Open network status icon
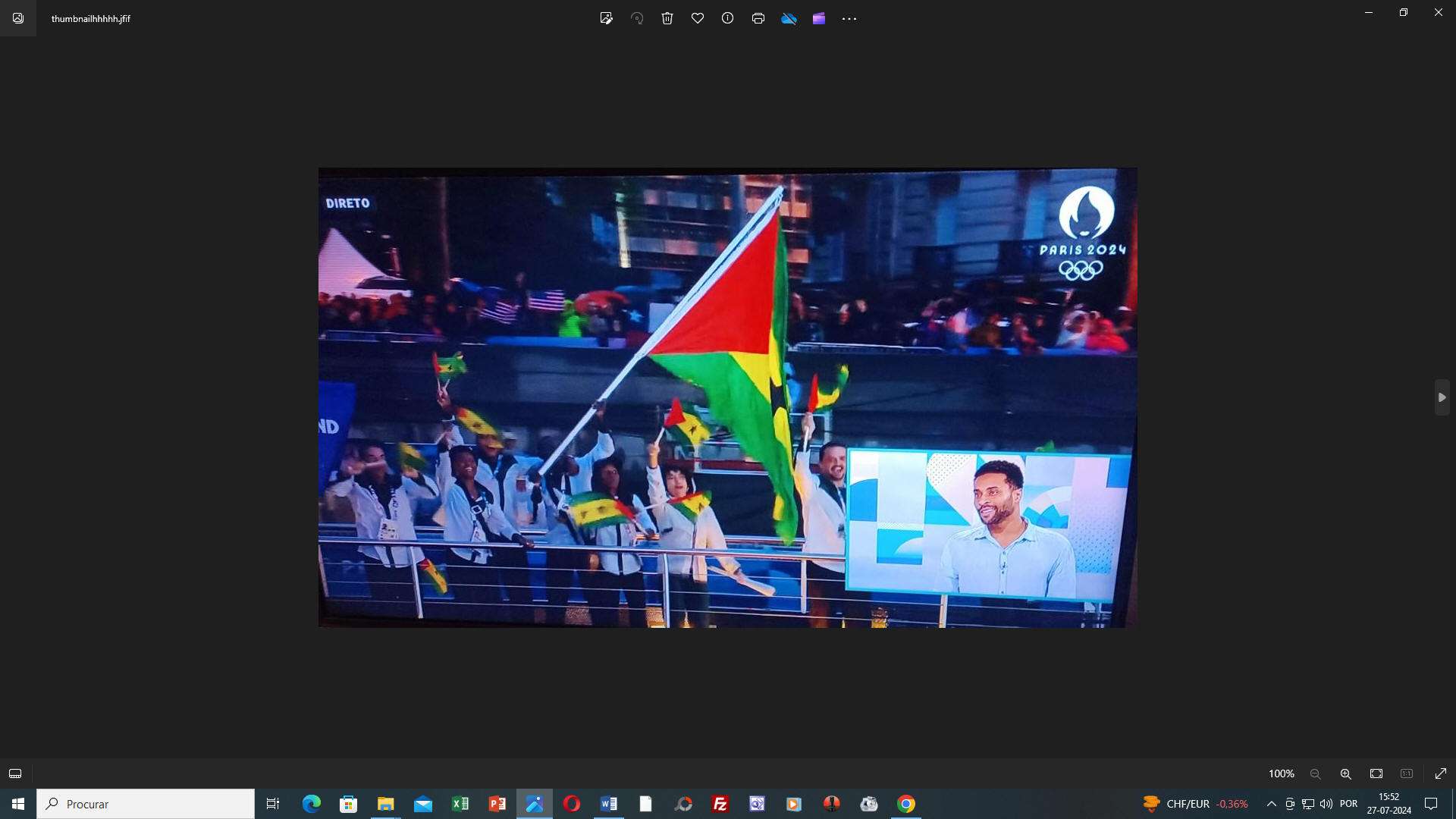The width and height of the screenshot is (1456, 819). pyautogui.click(x=1308, y=804)
